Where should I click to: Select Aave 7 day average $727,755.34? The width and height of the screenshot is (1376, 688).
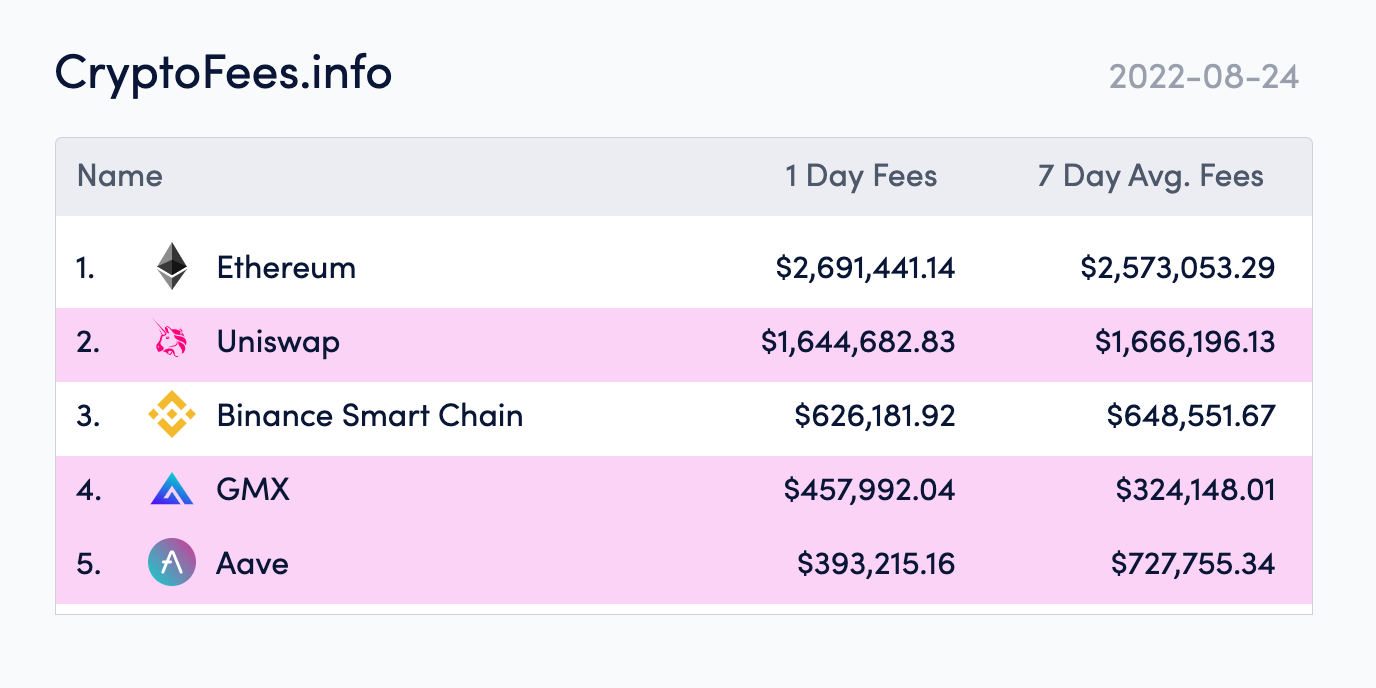1193,563
